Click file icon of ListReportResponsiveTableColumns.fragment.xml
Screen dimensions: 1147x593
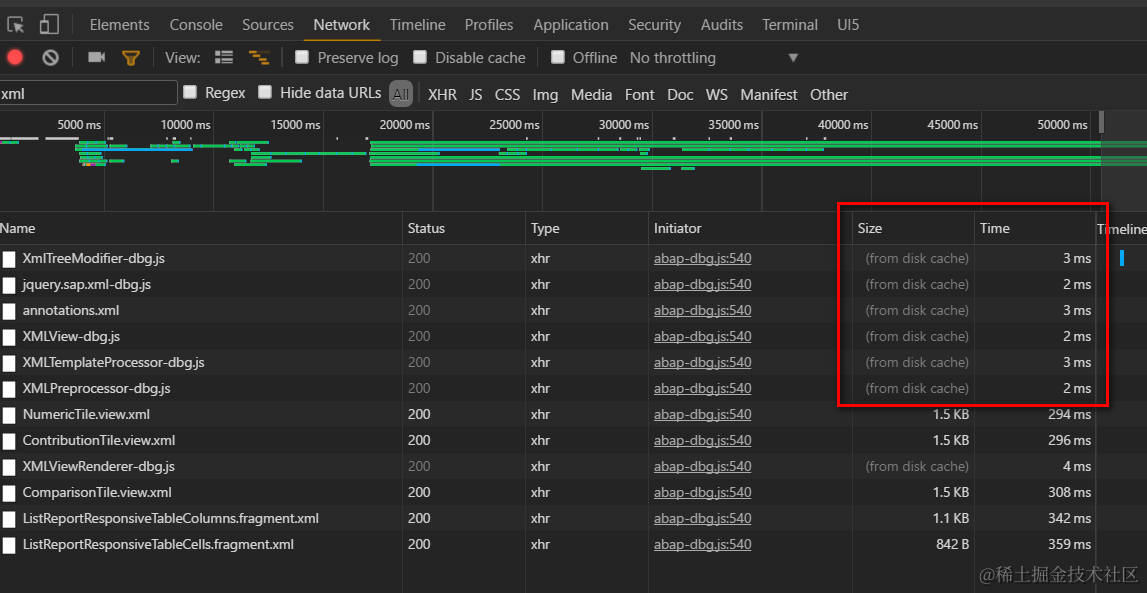point(9,519)
